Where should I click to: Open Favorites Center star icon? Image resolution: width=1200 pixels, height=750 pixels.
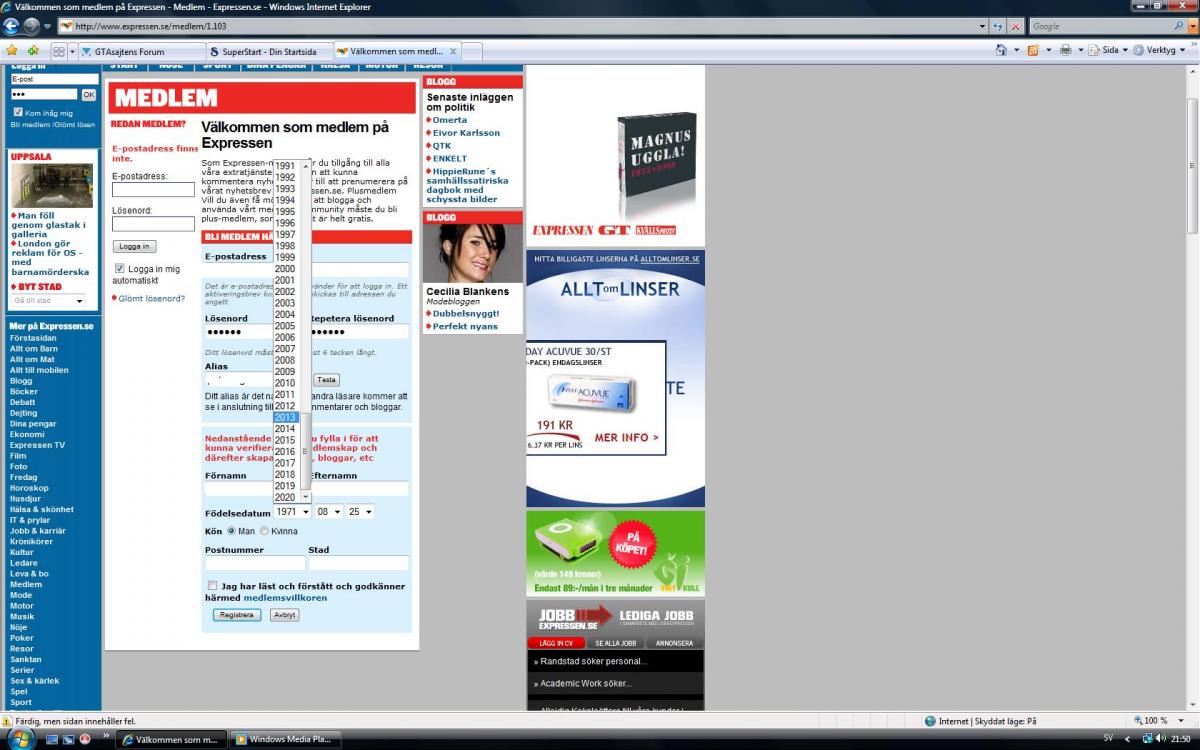tap(12, 50)
